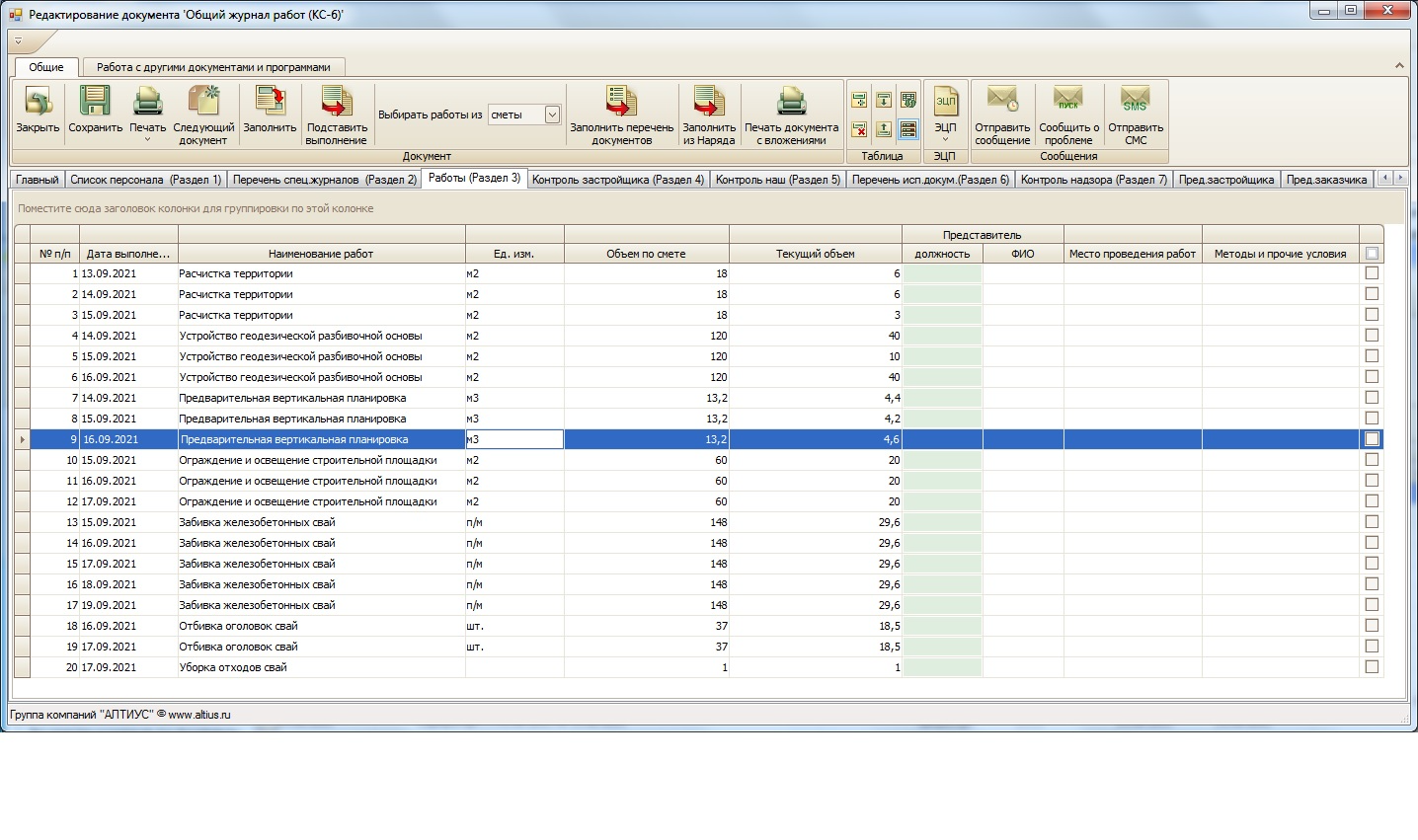
Task: Toggle the select-all checkbox in table header
Action: (1372, 254)
